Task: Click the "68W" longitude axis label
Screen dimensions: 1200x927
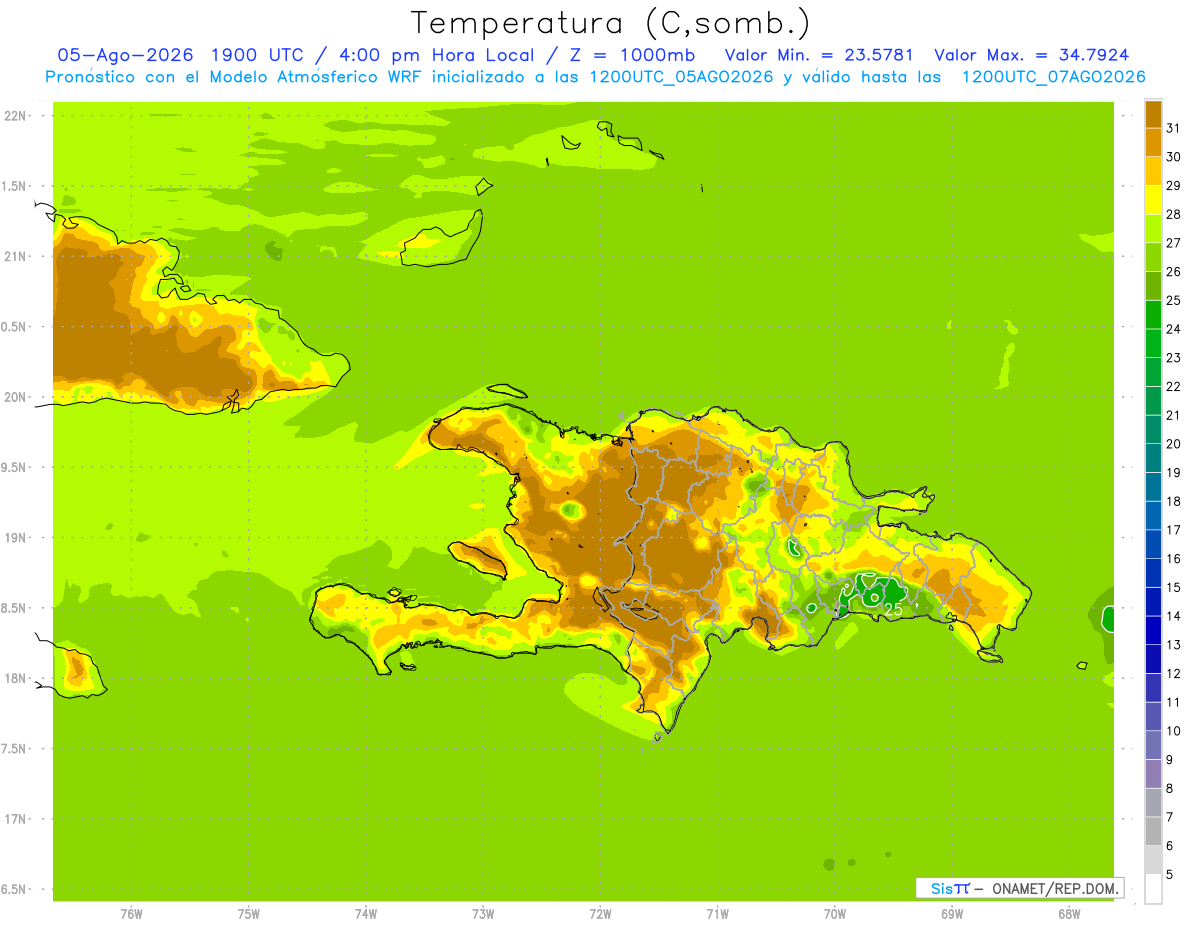Action: [1068, 913]
